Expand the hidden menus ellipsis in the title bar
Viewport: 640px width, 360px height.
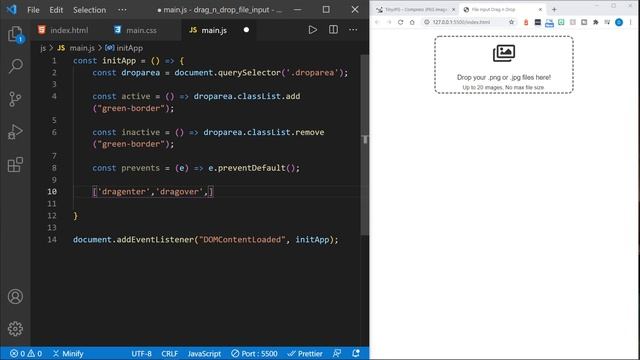pos(122,10)
